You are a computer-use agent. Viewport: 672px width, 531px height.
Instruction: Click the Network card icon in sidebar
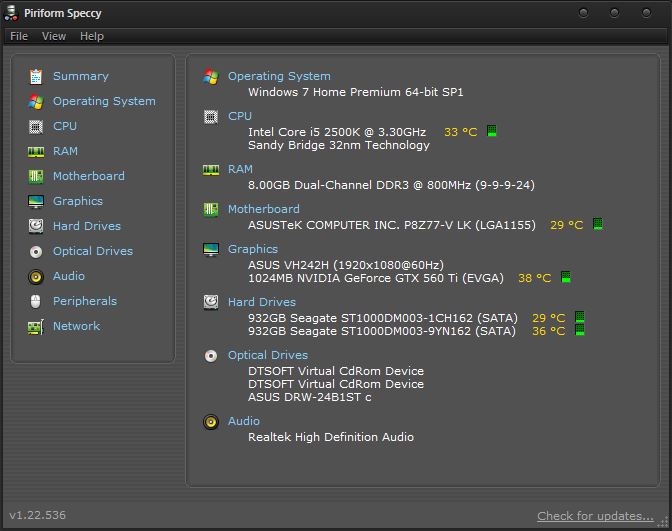(x=36, y=327)
